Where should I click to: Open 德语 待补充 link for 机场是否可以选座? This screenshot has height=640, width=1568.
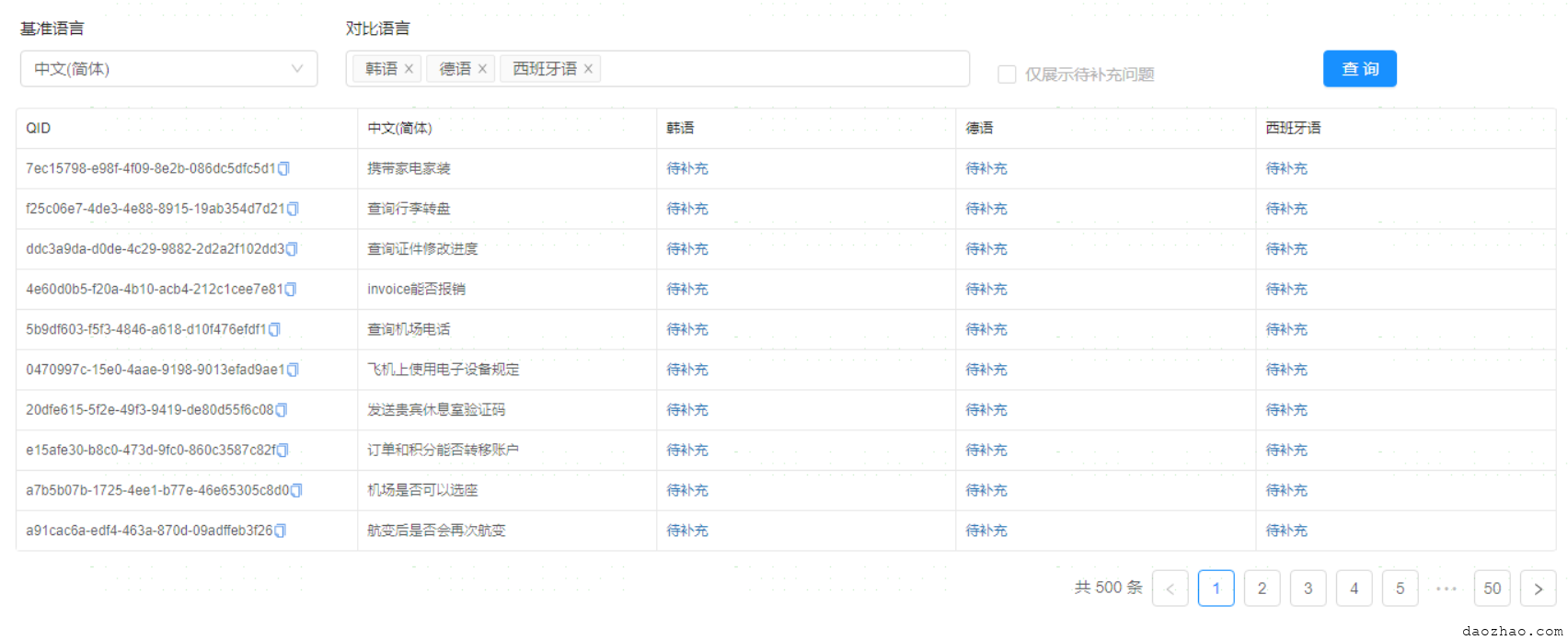click(x=986, y=491)
